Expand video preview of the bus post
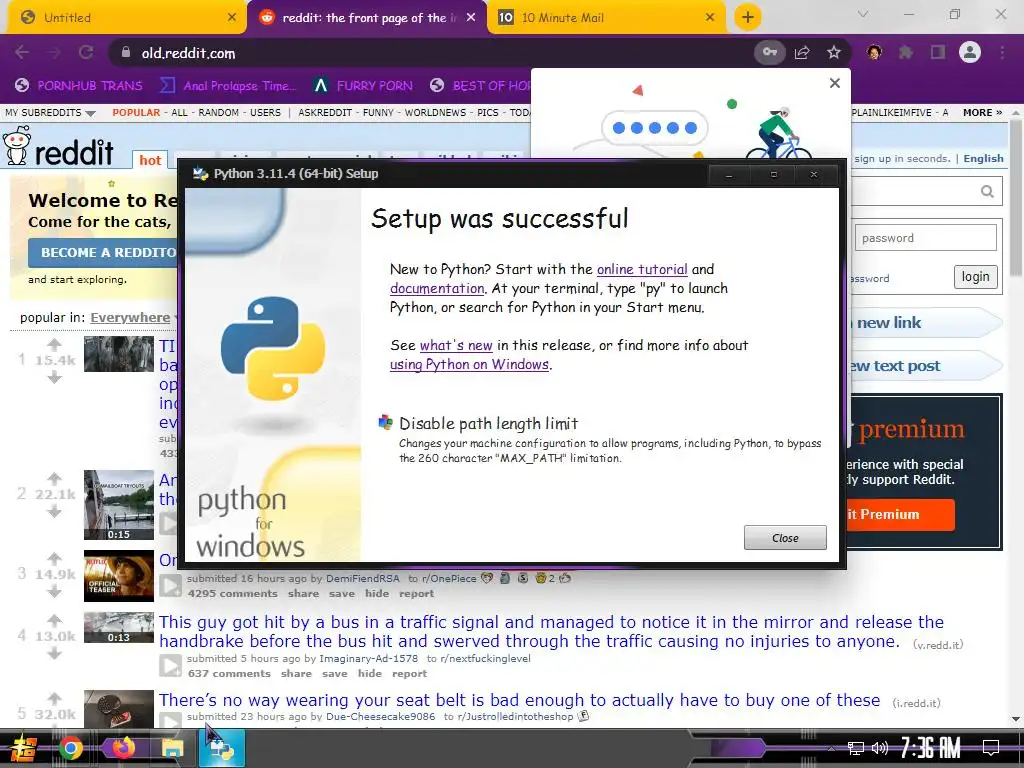This screenshot has width=1024, height=768. click(x=170, y=665)
